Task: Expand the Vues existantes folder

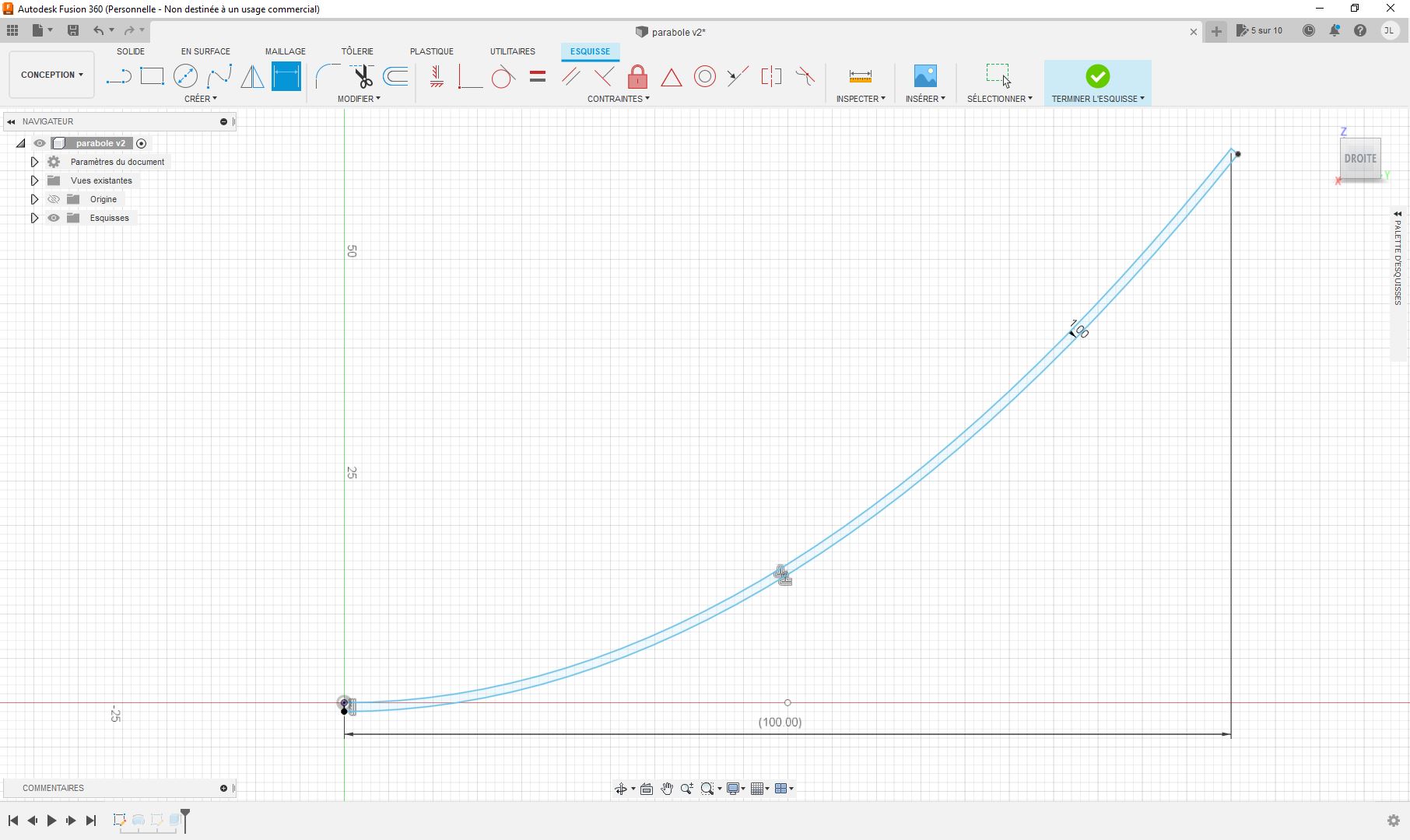Action: pyautogui.click(x=34, y=180)
